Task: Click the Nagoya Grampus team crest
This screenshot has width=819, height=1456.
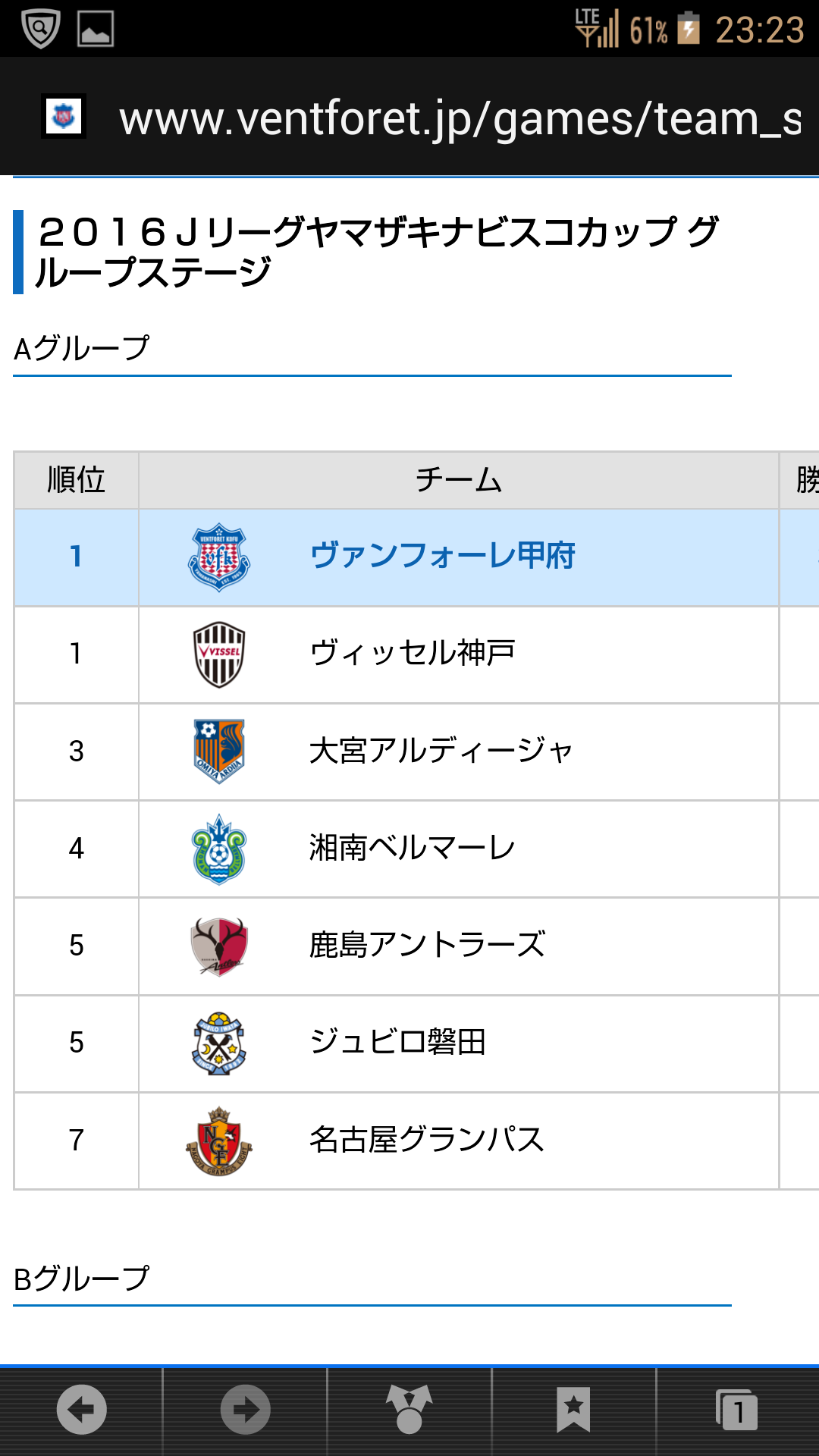Action: (x=219, y=1141)
